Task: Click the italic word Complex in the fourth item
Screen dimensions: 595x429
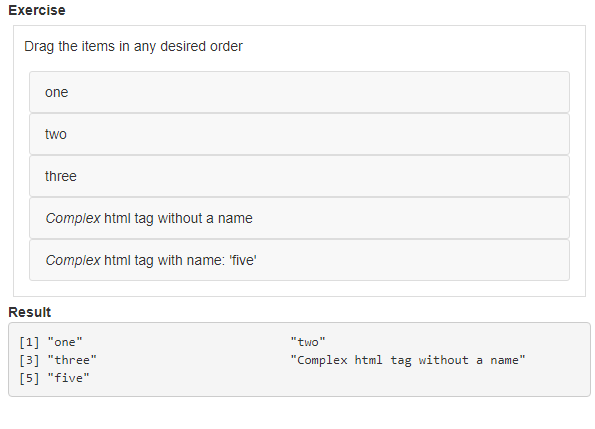Action: pyautogui.click(x=73, y=218)
